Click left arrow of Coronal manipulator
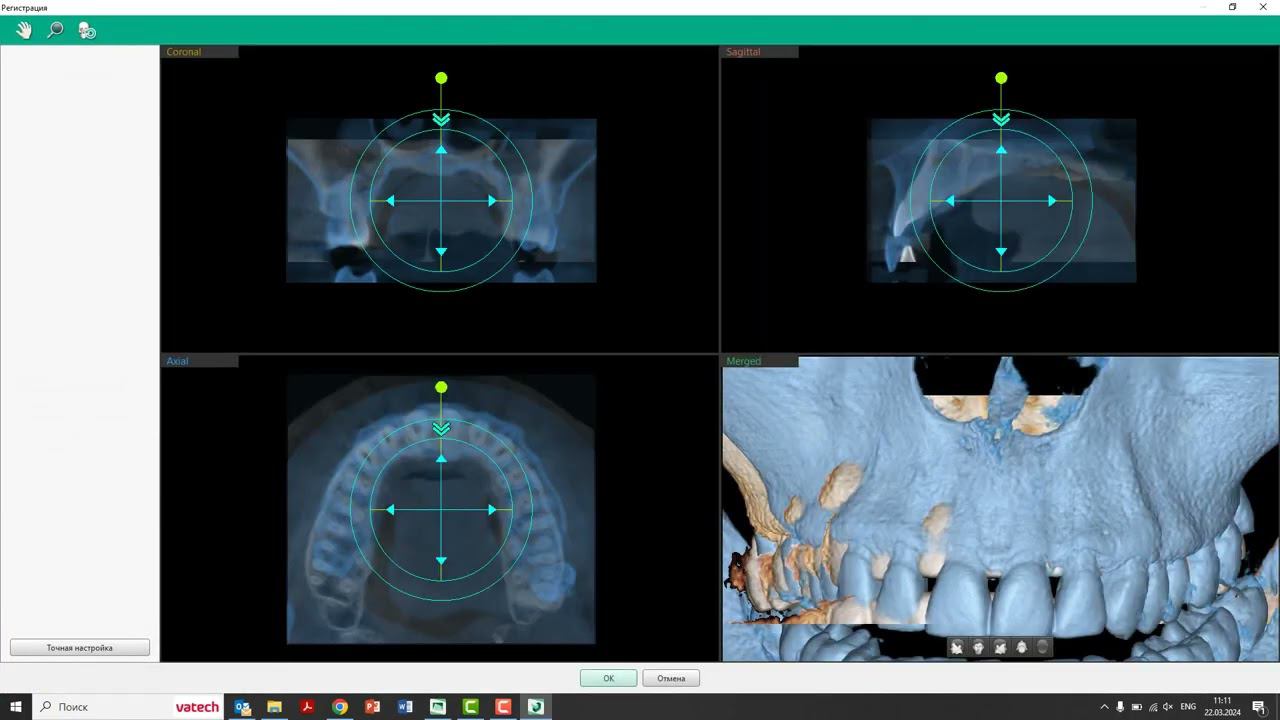1280x720 pixels. click(x=390, y=201)
